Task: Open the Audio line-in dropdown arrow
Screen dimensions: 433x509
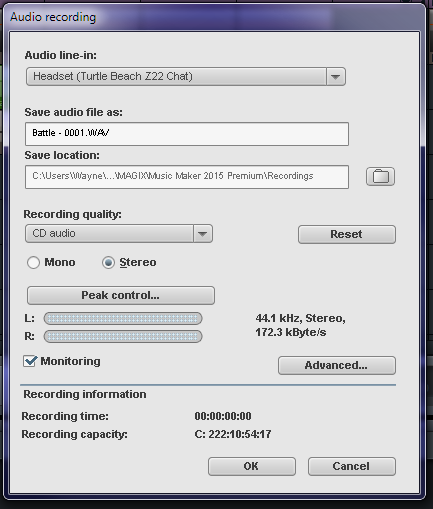Action: (335, 77)
